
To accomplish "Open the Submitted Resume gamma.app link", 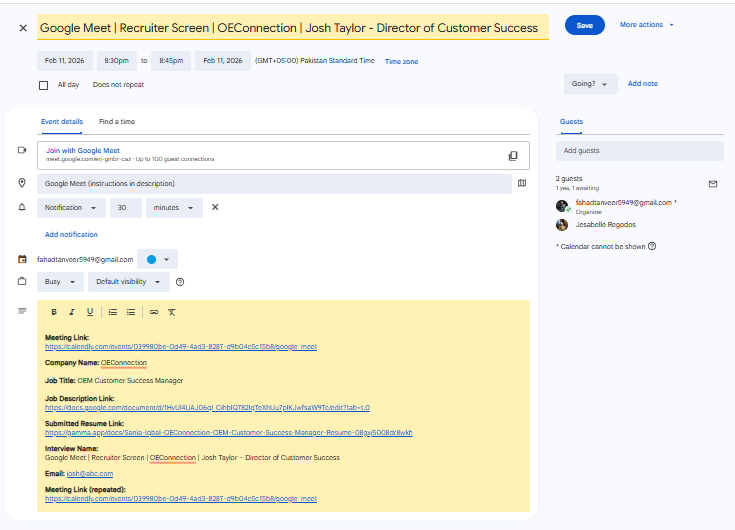I will click(229, 433).
